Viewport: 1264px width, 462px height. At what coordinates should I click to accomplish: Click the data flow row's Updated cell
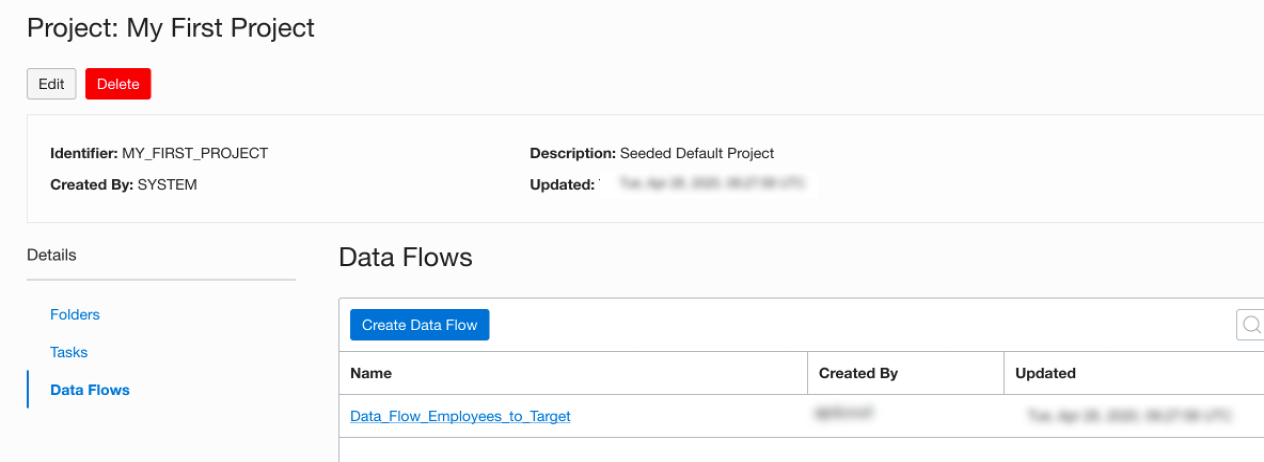pos(1128,414)
